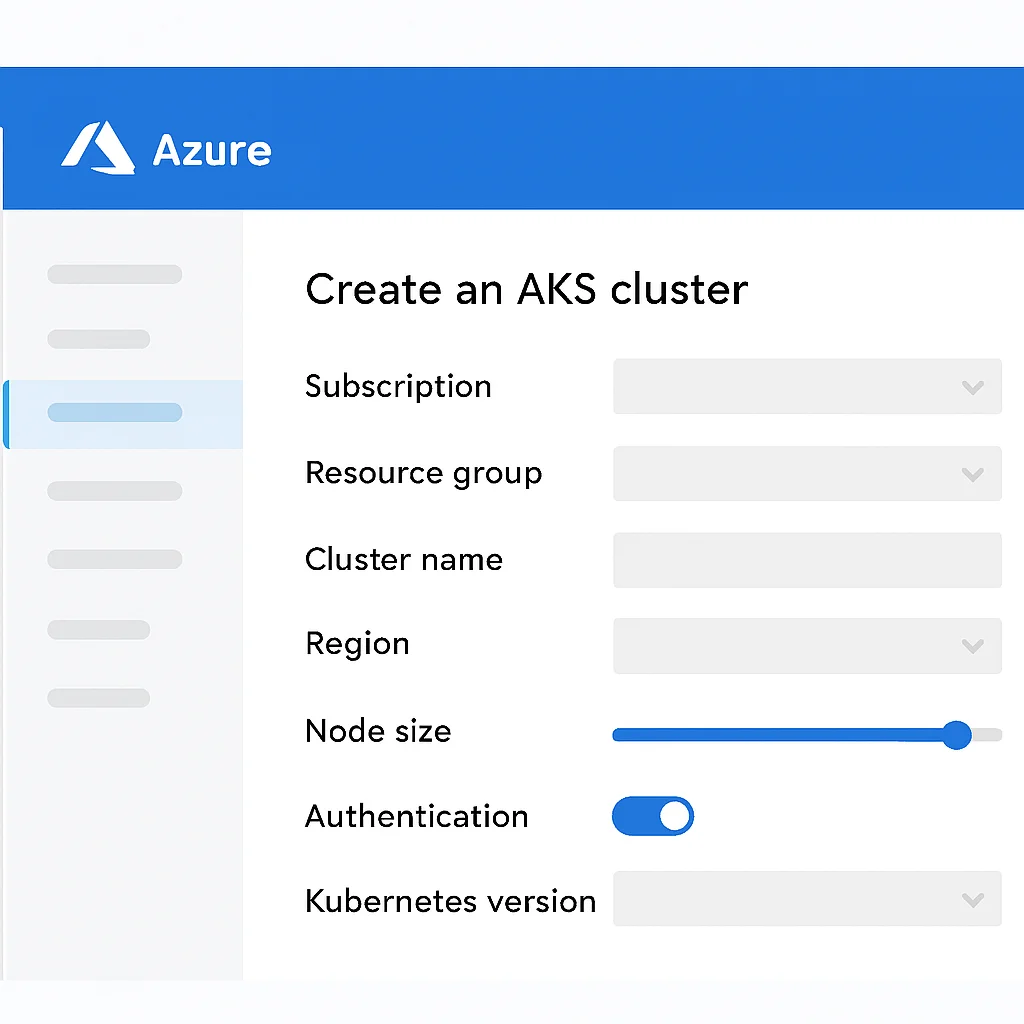Click the Azure logo icon

click(98, 148)
